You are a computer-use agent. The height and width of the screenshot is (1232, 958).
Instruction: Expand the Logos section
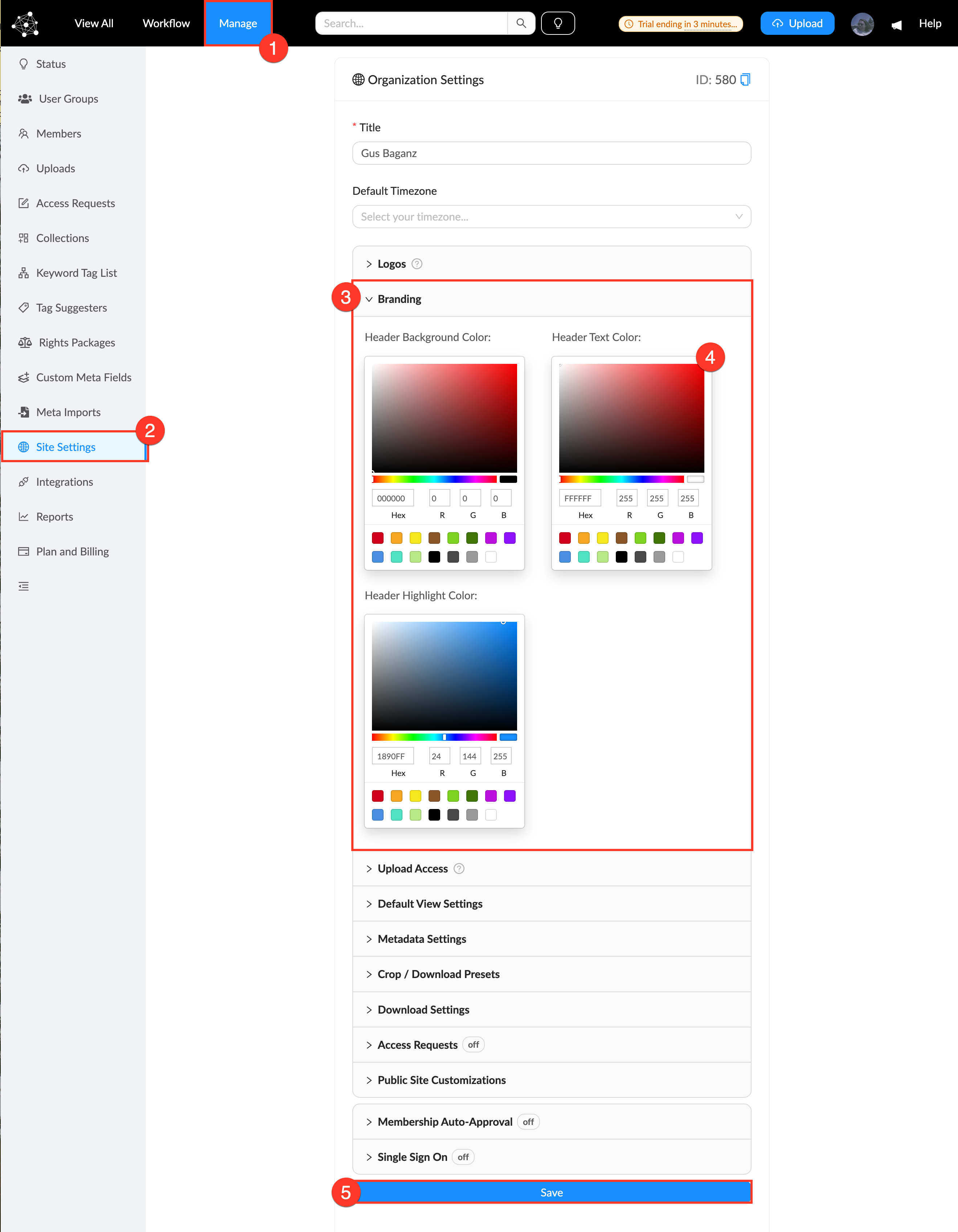[391, 263]
